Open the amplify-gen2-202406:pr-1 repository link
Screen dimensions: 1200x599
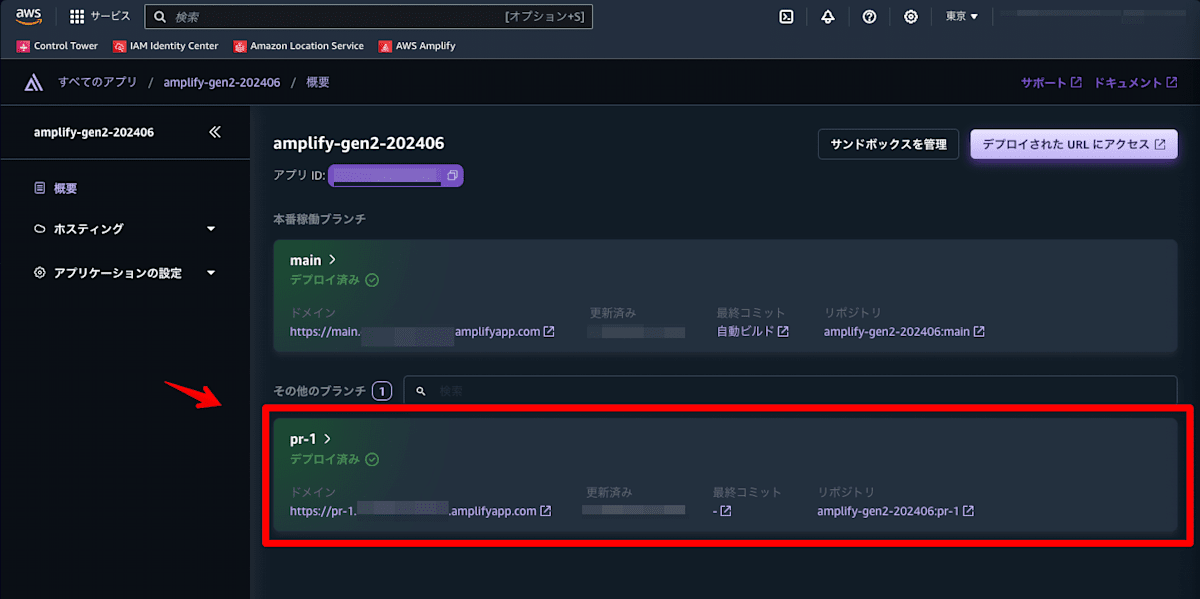click(x=896, y=511)
